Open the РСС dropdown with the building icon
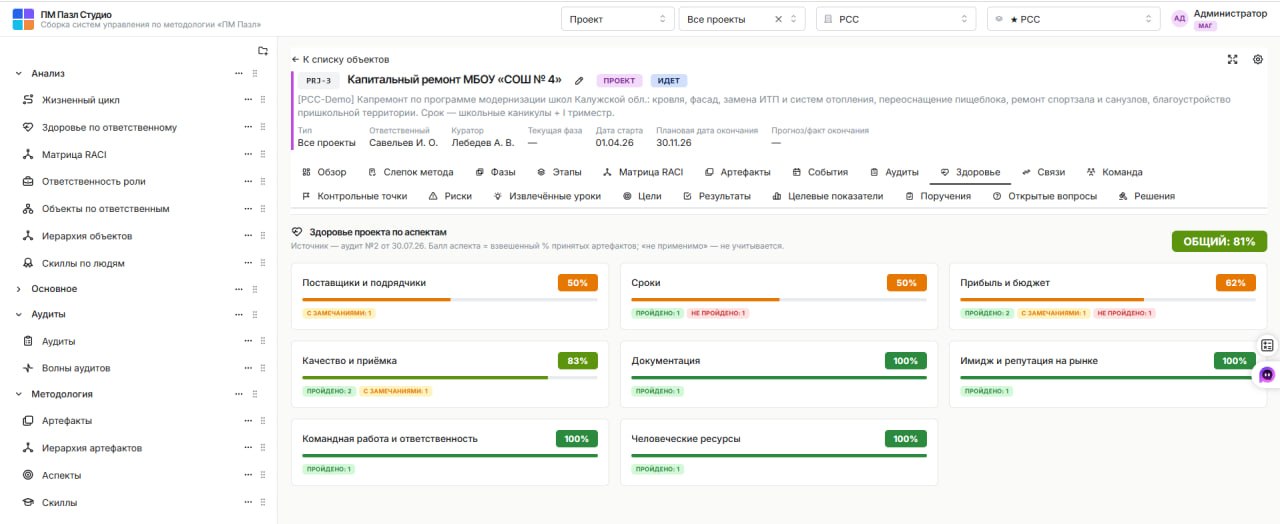Screen dimensions: 1280x524 pos(896,19)
